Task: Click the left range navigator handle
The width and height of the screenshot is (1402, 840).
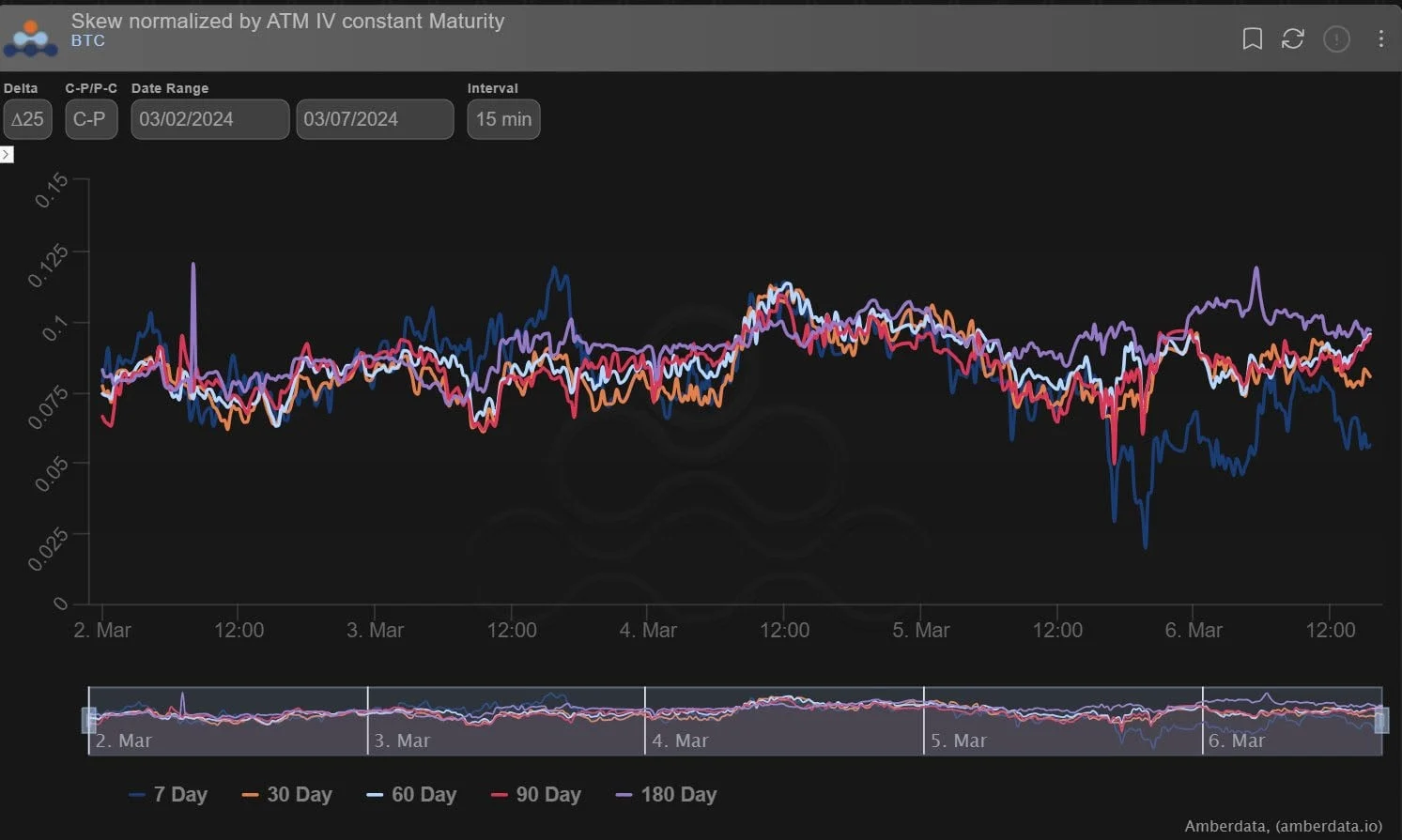Action: tap(89, 720)
